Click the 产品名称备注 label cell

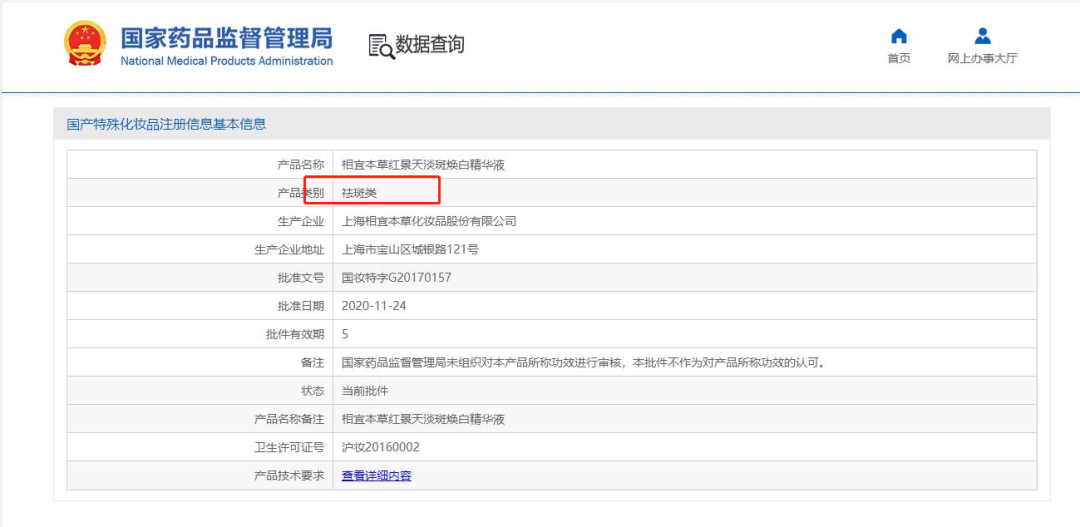200,419
